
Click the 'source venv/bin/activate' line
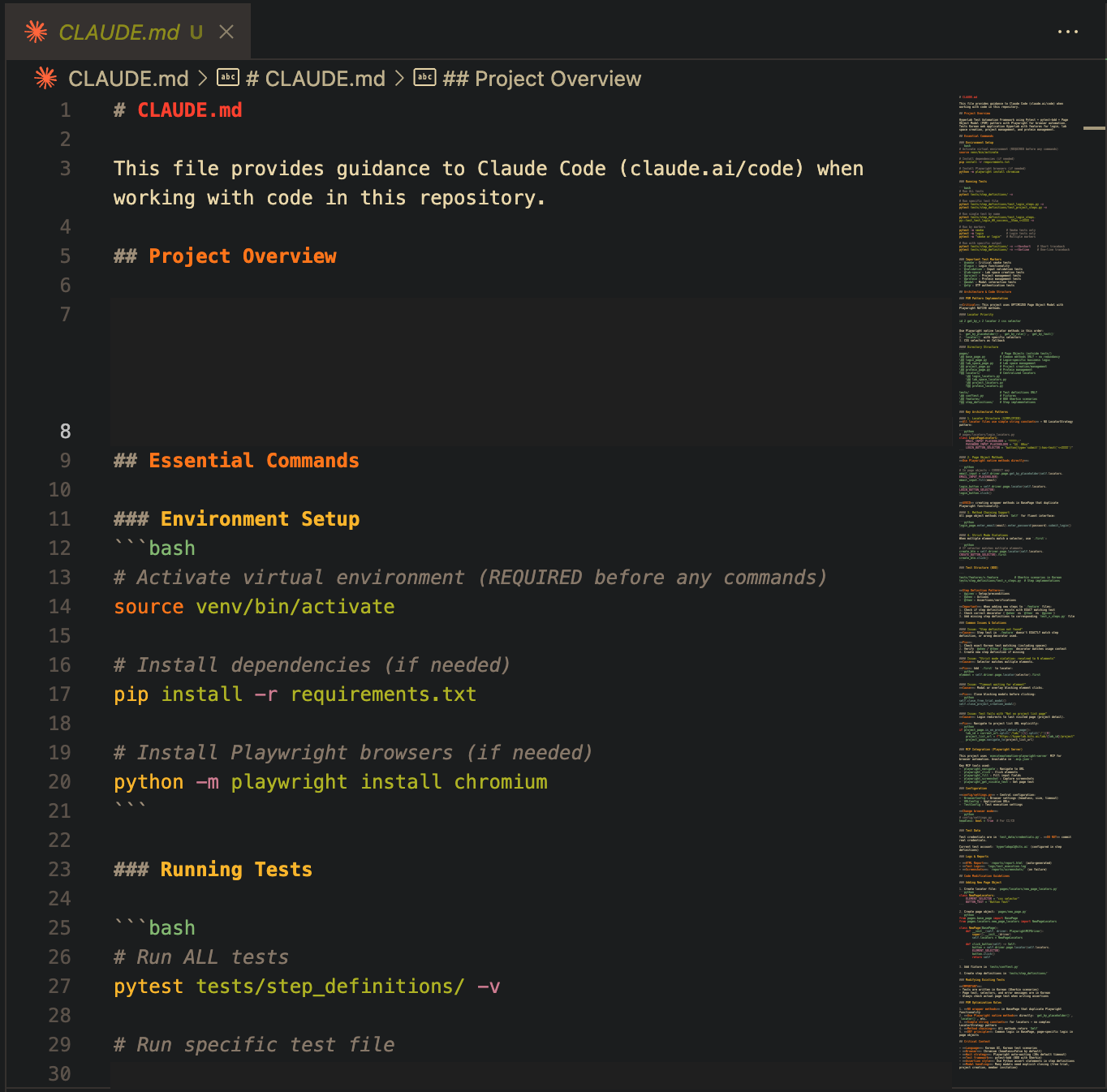tap(254, 607)
